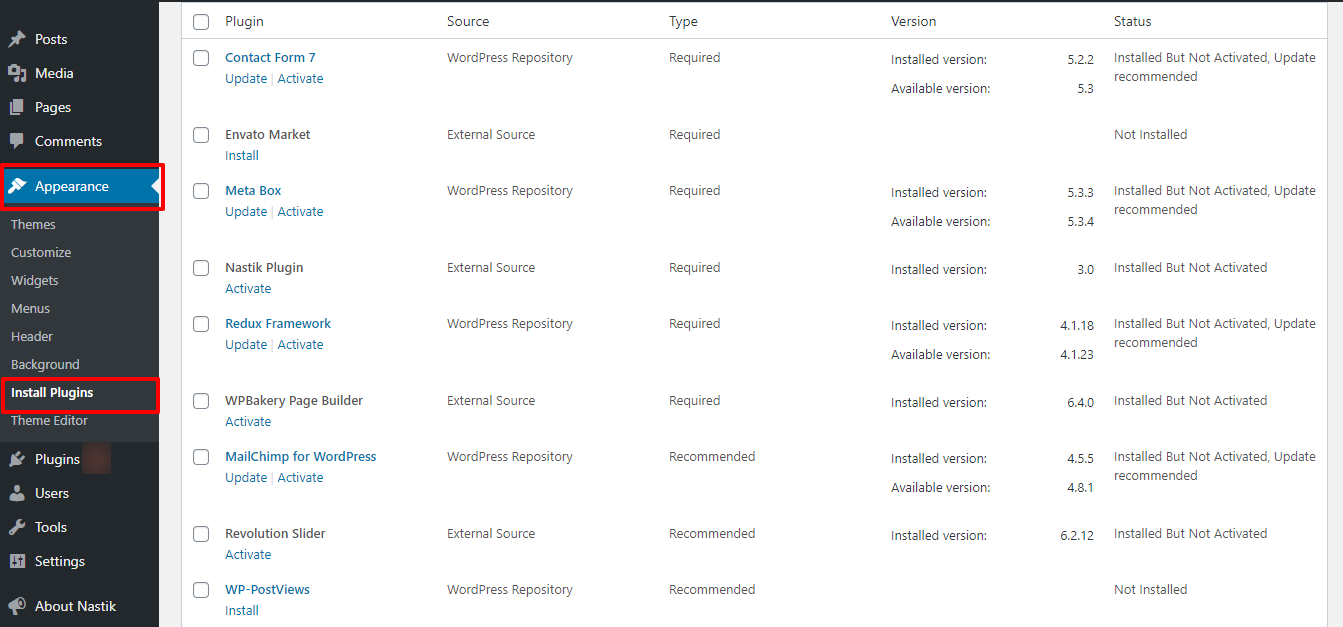Image resolution: width=1343 pixels, height=627 pixels.
Task: Open Theme Editor in the sidebar
Action: point(49,421)
